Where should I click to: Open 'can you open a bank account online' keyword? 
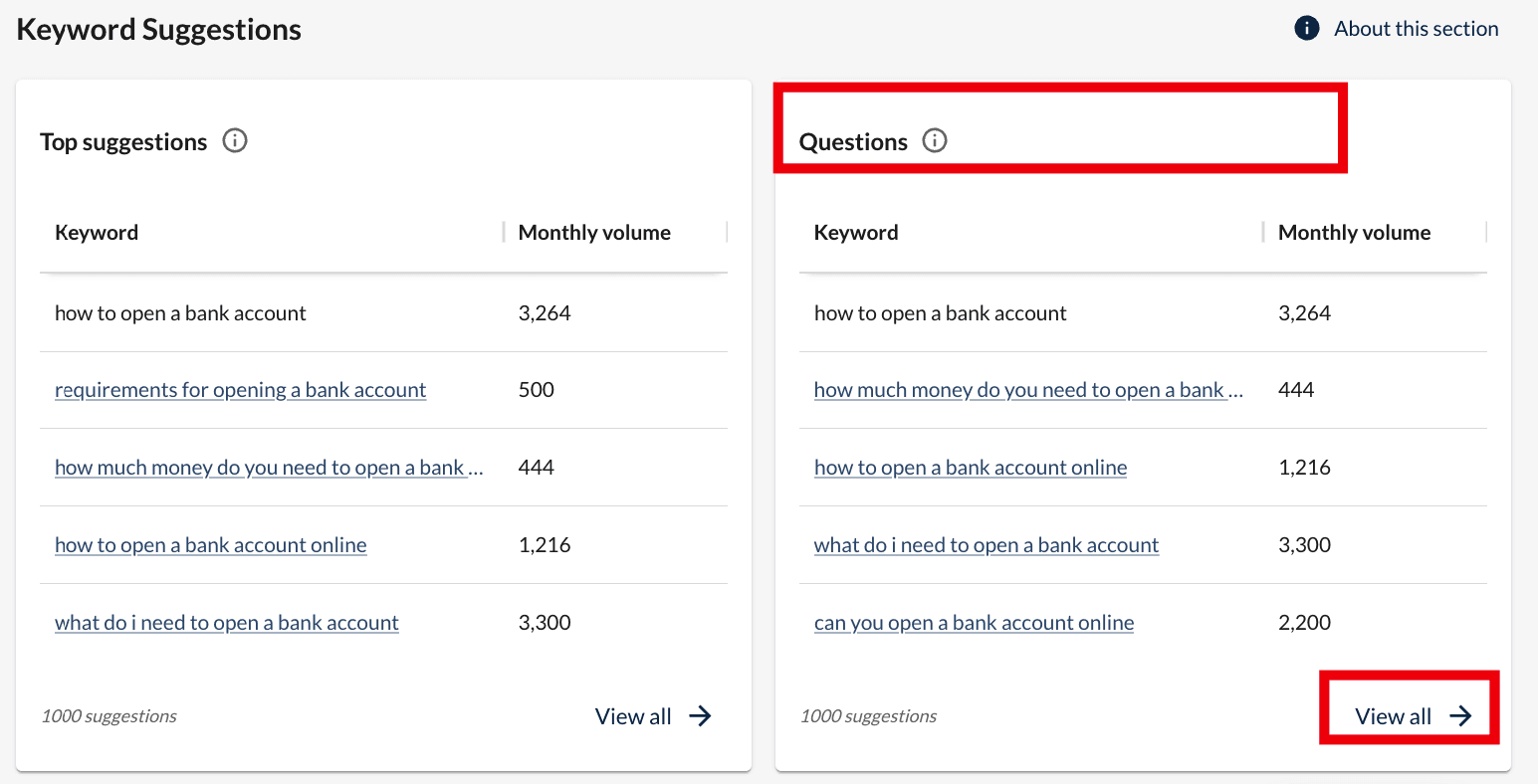974,623
